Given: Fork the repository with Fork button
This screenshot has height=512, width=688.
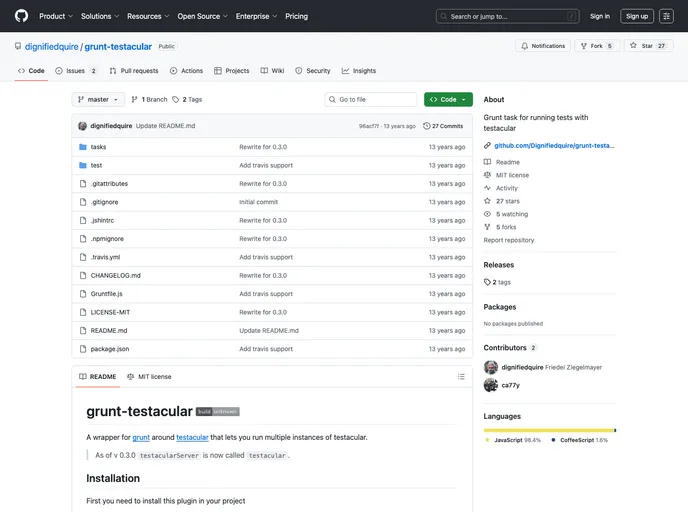Looking at the screenshot, I should pos(596,46).
